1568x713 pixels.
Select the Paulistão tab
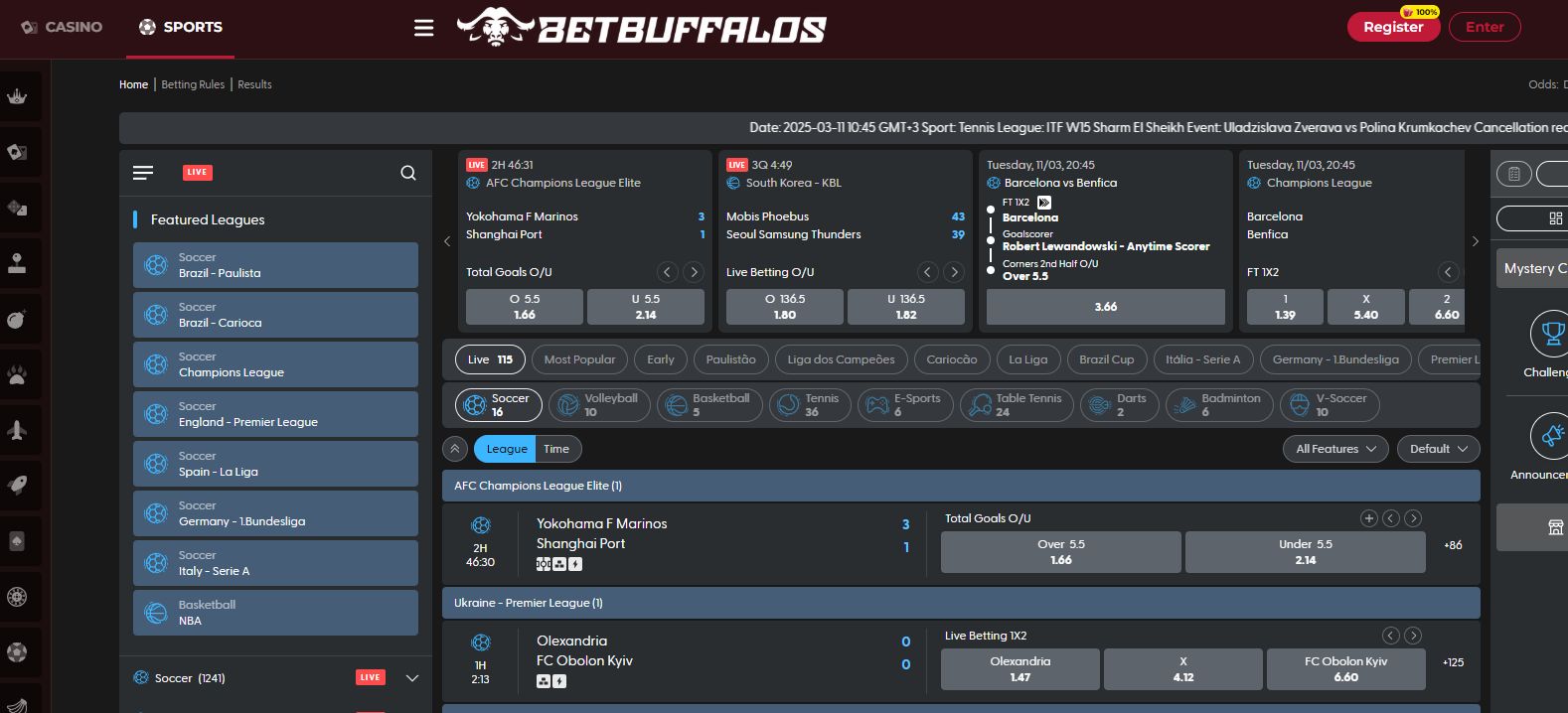click(730, 359)
